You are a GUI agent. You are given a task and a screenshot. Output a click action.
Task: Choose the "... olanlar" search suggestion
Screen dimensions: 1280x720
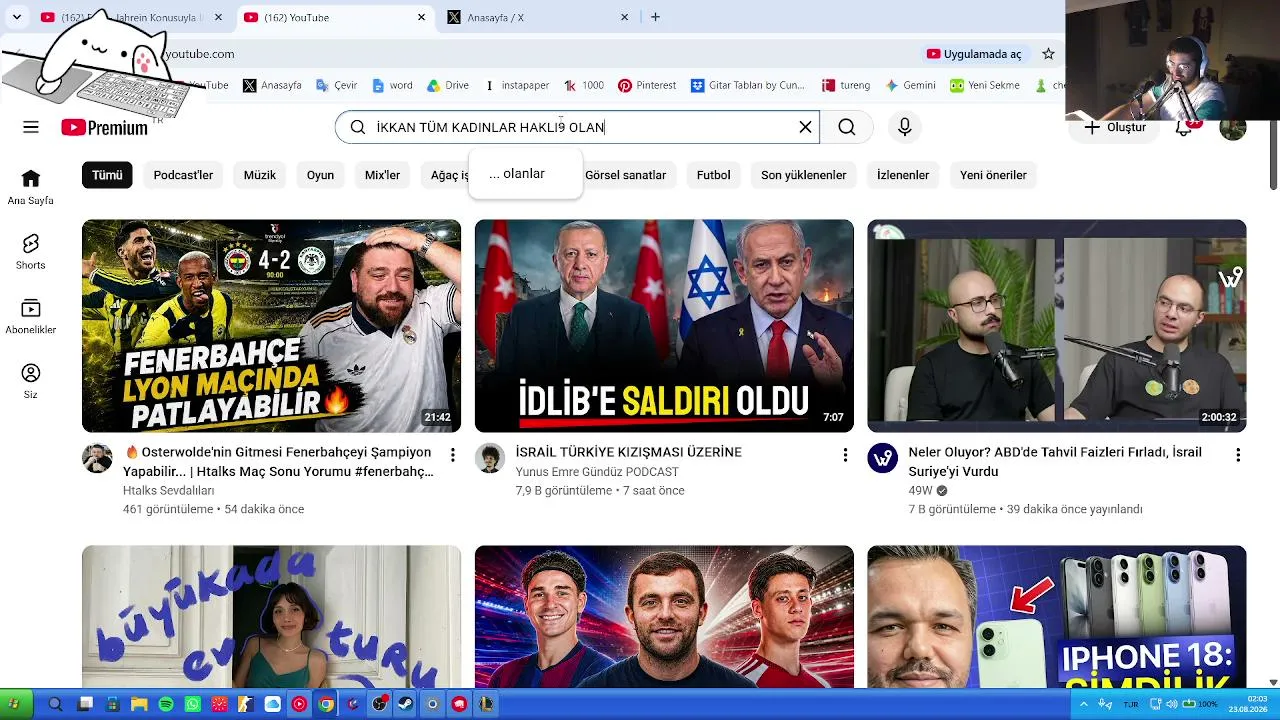click(x=525, y=174)
